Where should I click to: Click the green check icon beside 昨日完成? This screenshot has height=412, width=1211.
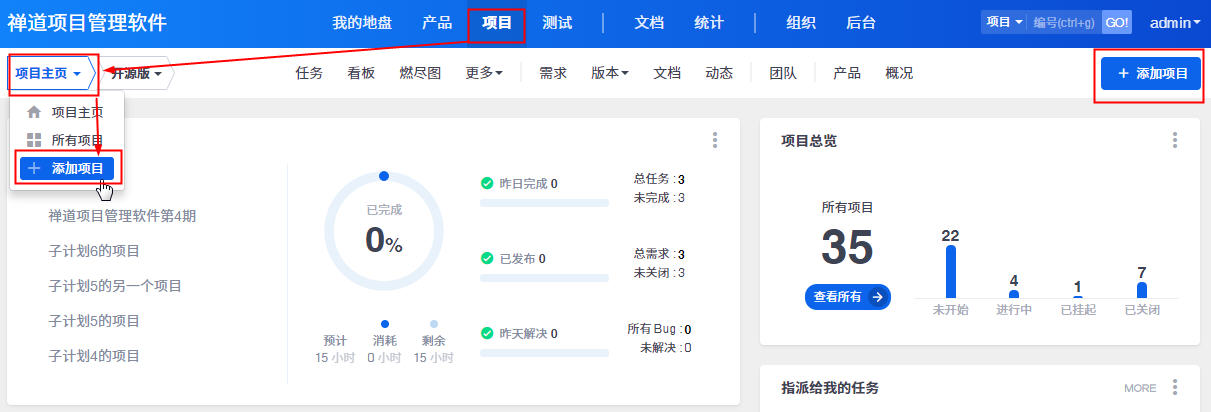[487, 183]
